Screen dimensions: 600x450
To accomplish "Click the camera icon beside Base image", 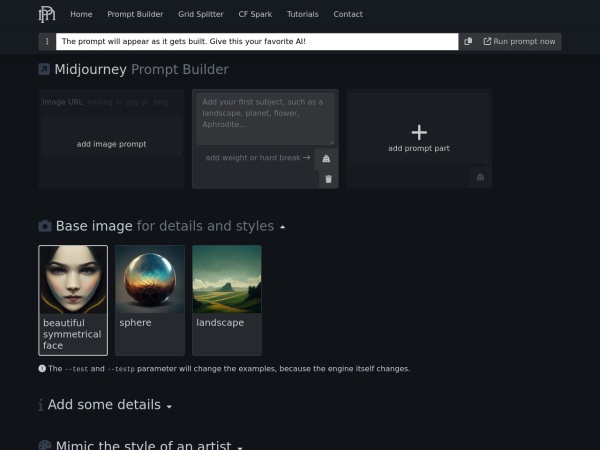I will click(x=45, y=227).
